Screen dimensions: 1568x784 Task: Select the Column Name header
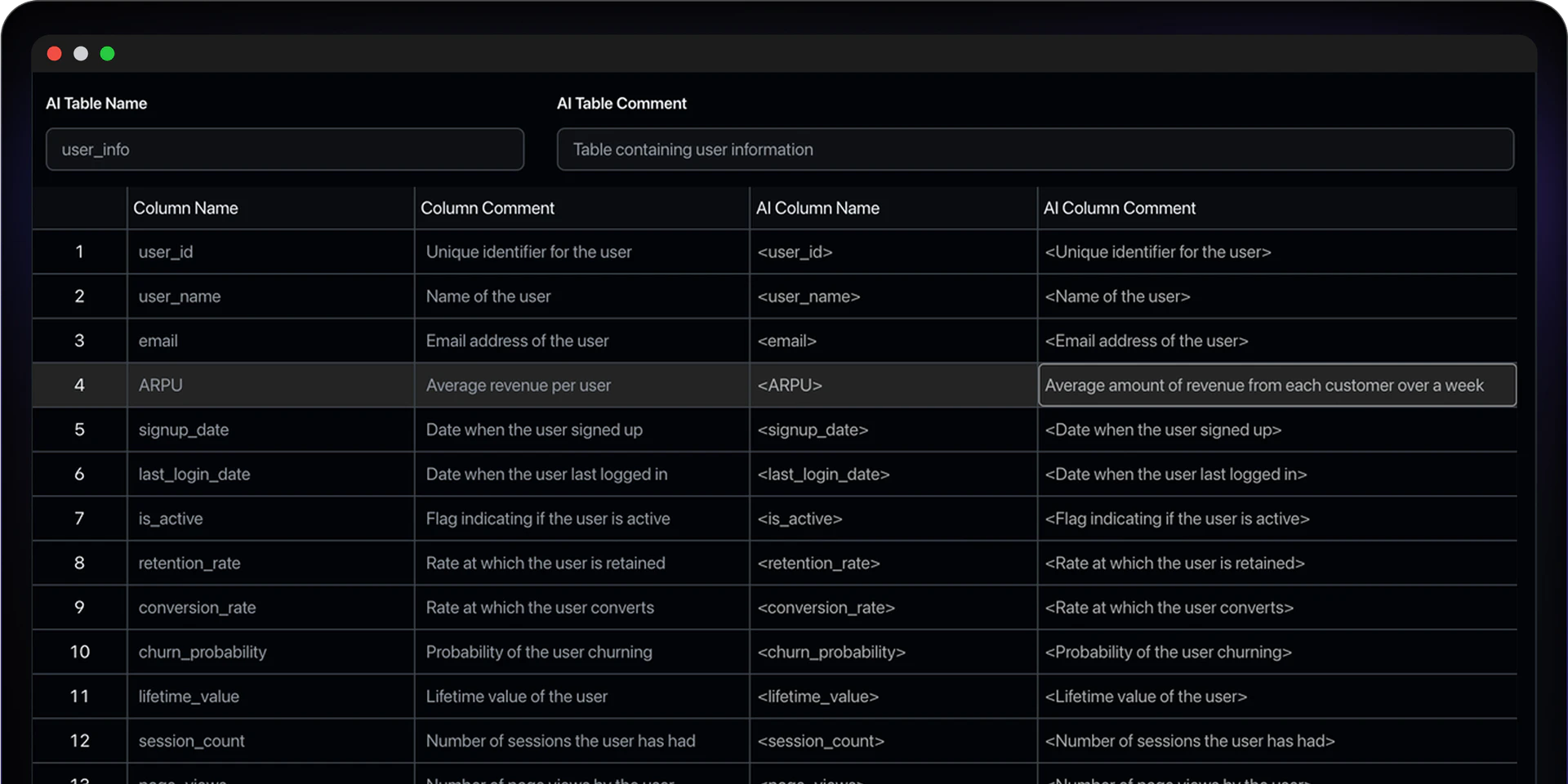[x=185, y=207]
